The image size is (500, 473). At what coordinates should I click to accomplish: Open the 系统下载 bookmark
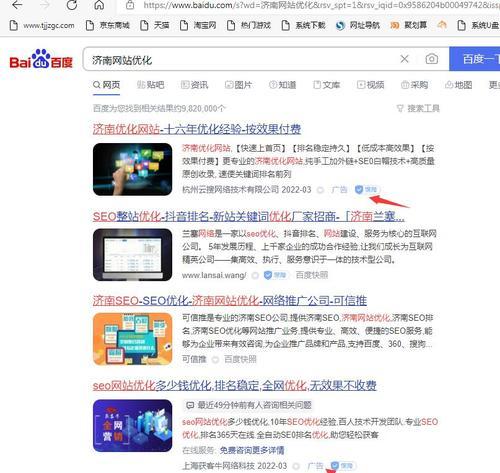point(303,25)
